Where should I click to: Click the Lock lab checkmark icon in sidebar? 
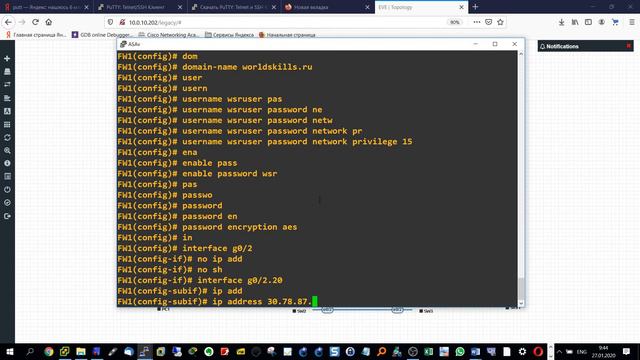7,202
